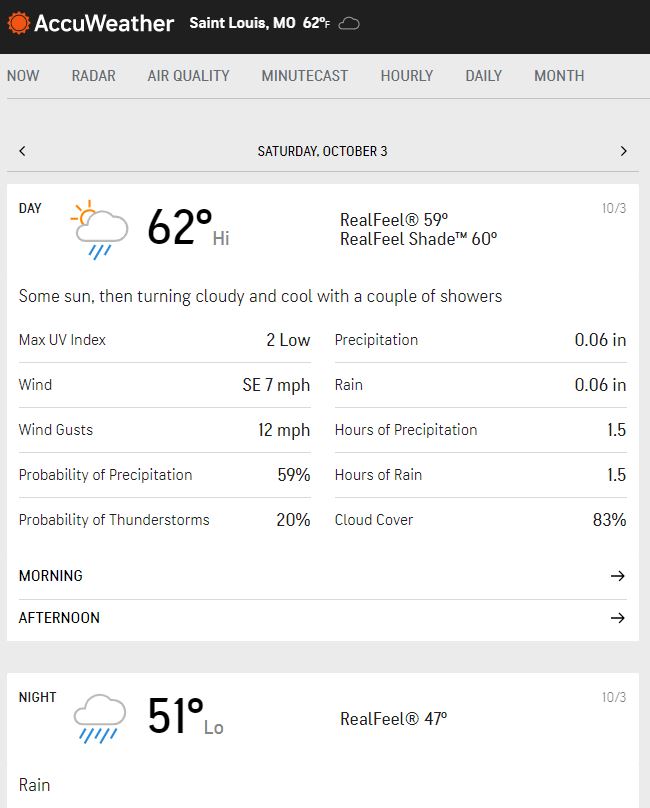Screen dimensions: 650x808
Task: Select the MINUTECAST tab
Action: (305, 76)
